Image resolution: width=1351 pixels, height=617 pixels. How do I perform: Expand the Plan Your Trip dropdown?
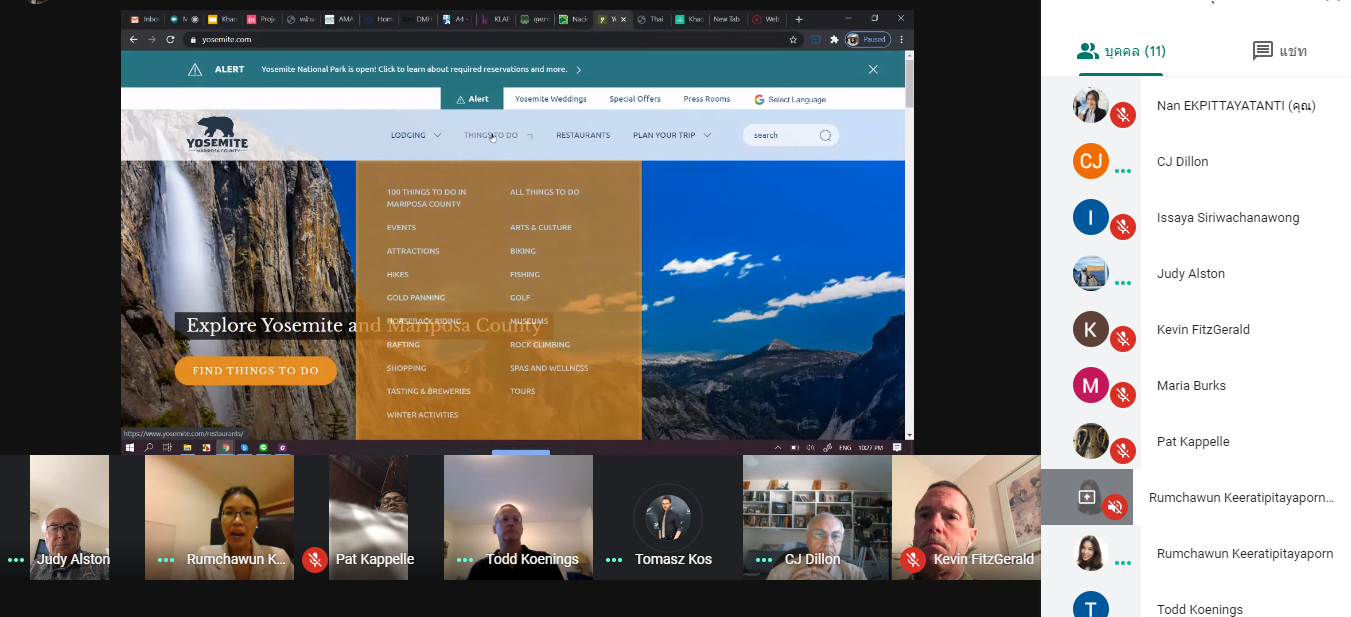[x=707, y=135]
